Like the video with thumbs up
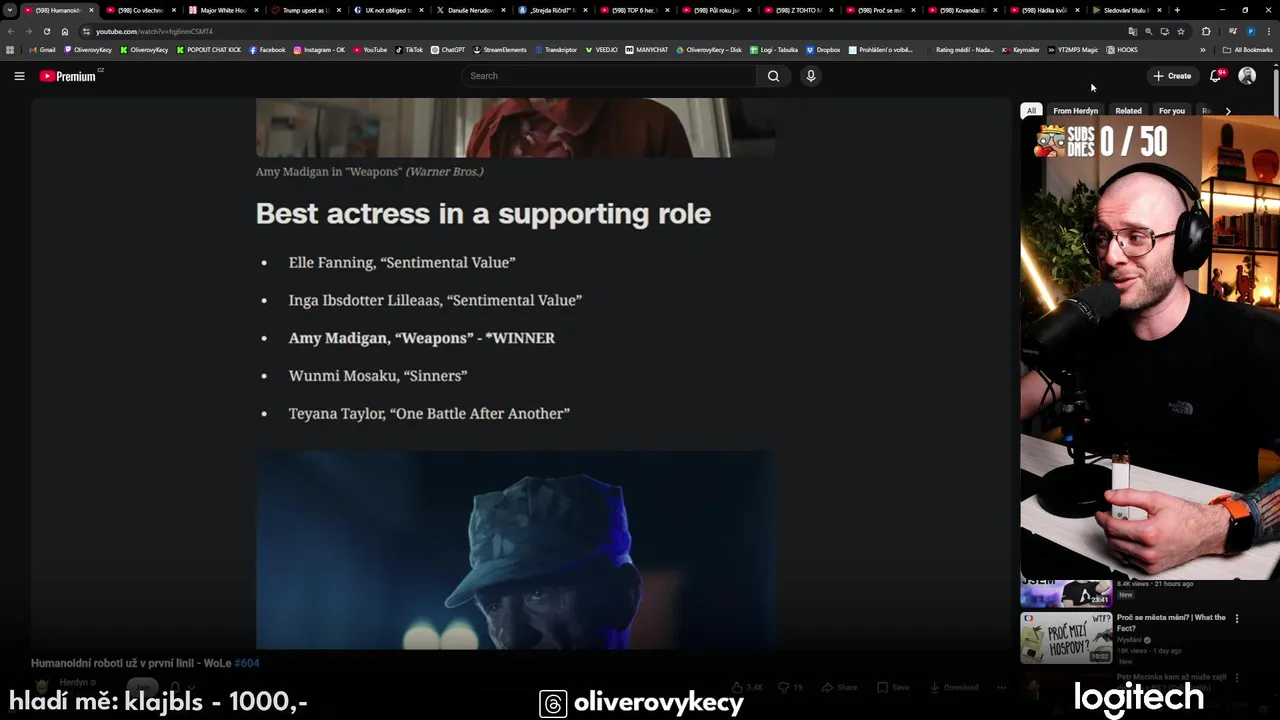The width and height of the screenshot is (1280, 720). tap(747, 687)
